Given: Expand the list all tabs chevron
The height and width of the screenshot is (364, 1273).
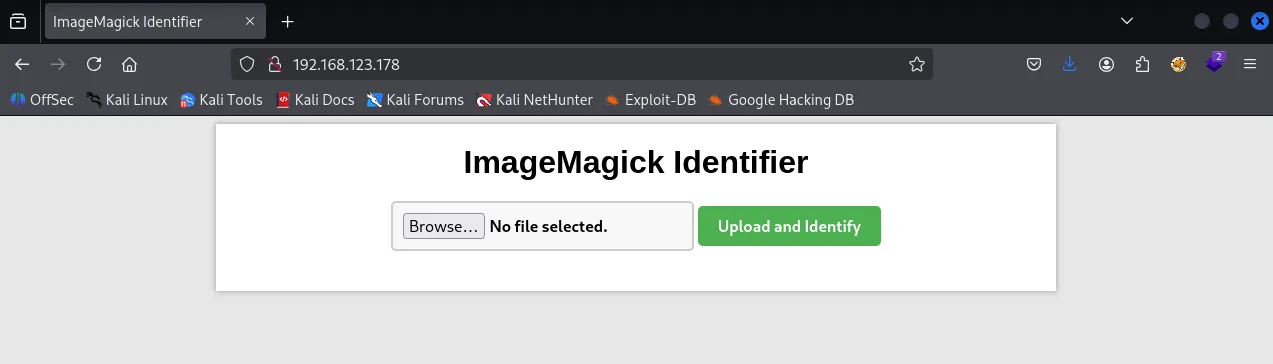Looking at the screenshot, I should (1126, 21).
